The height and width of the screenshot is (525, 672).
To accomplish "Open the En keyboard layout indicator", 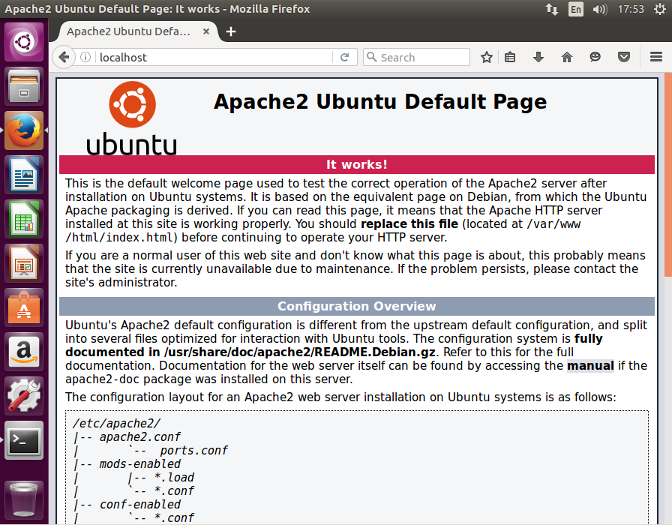I will (576, 9).
